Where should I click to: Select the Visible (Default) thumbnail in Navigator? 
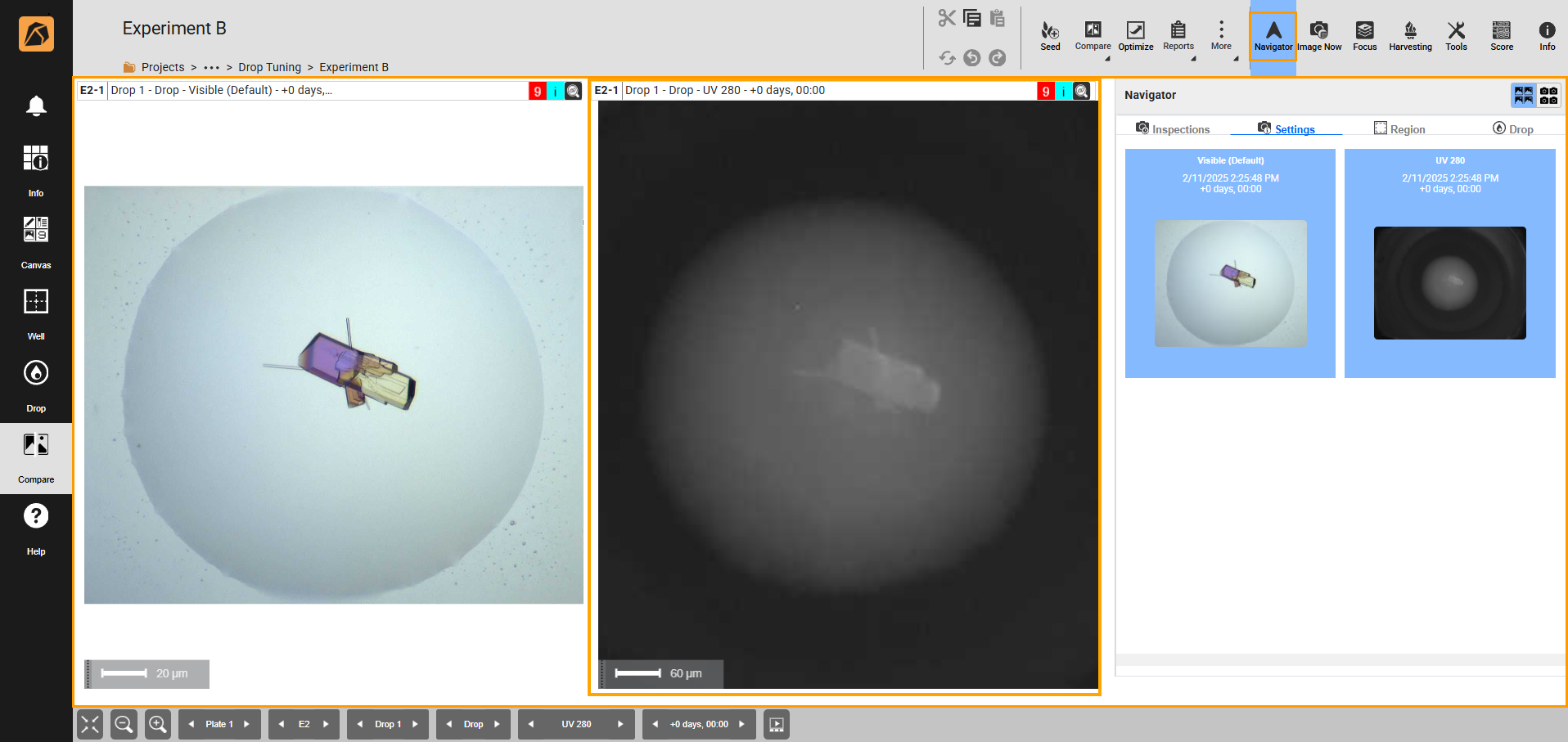tap(1230, 263)
